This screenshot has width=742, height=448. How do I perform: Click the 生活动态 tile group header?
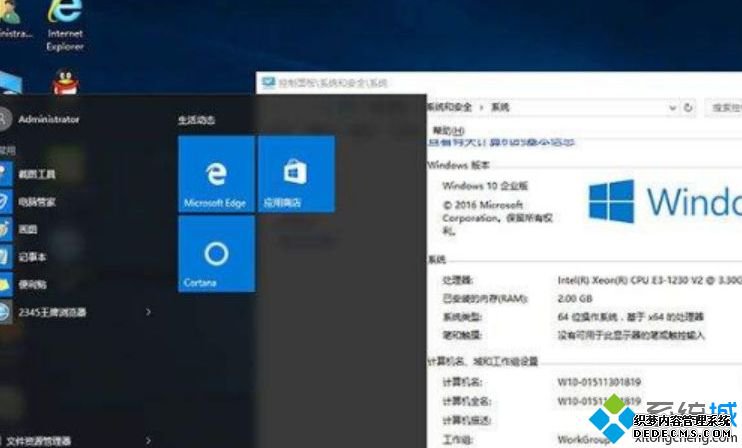196,120
